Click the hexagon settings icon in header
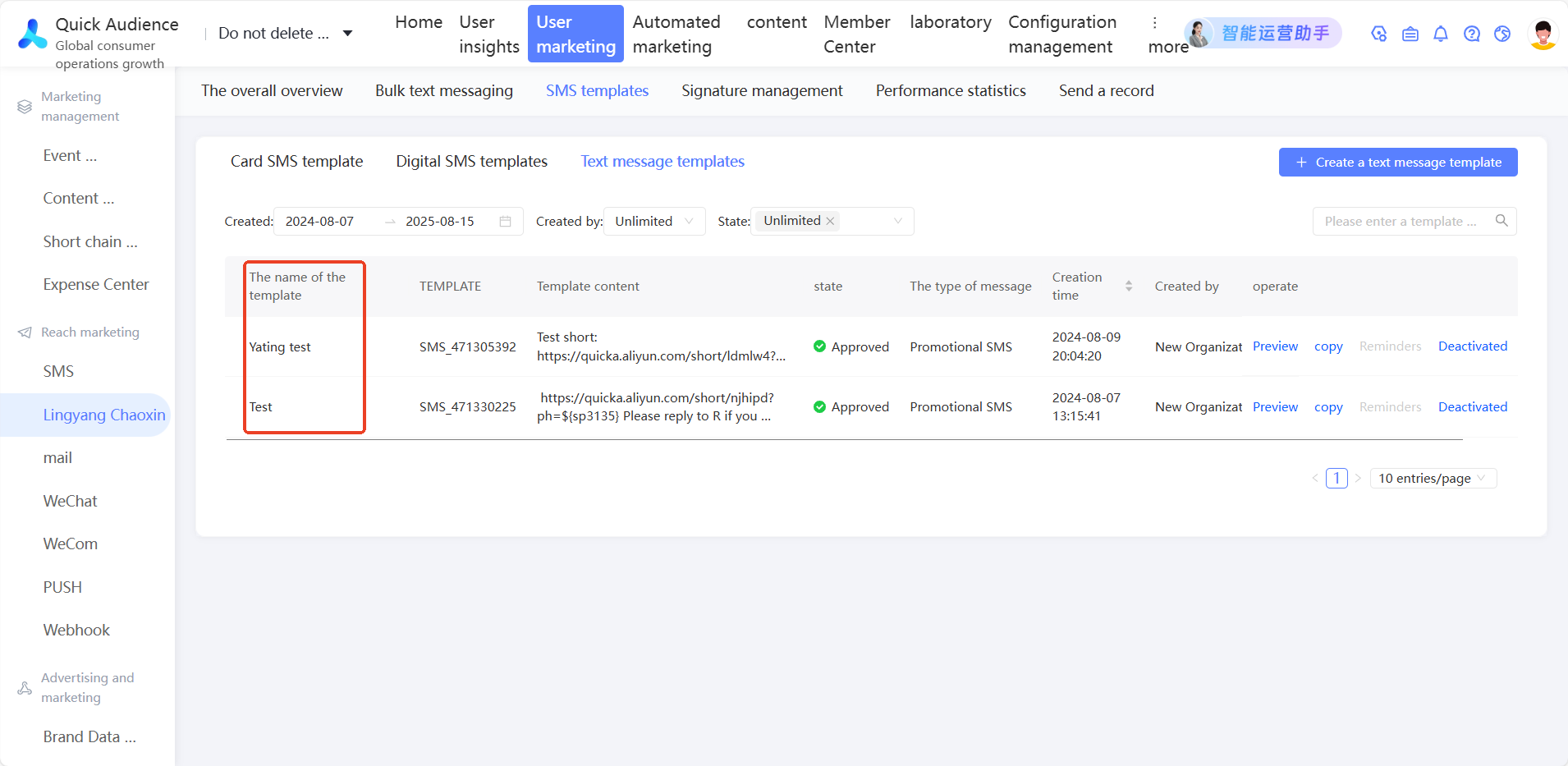Viewport: 1568px width, 766px height. pos(1379,34)
